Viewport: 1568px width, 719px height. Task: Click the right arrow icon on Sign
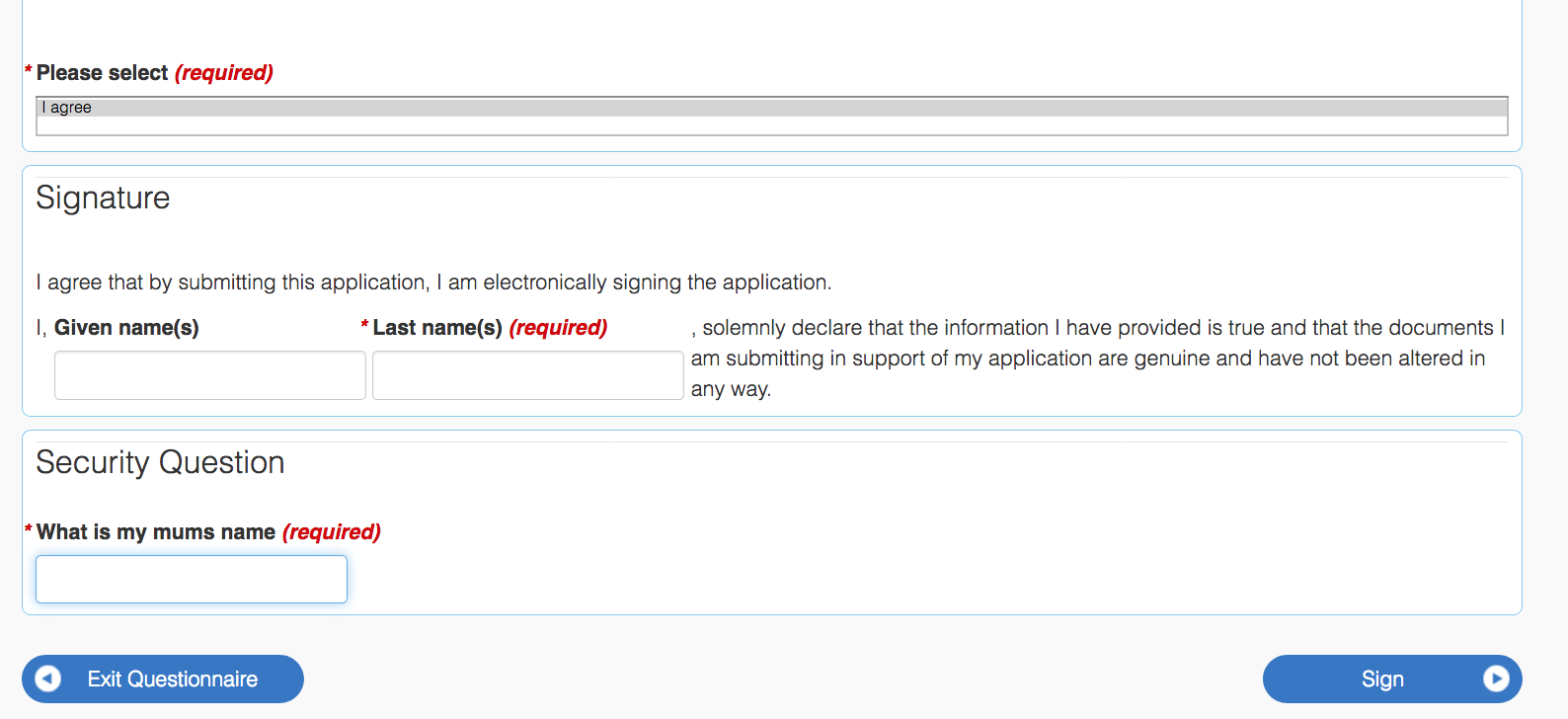[1496, 679]
